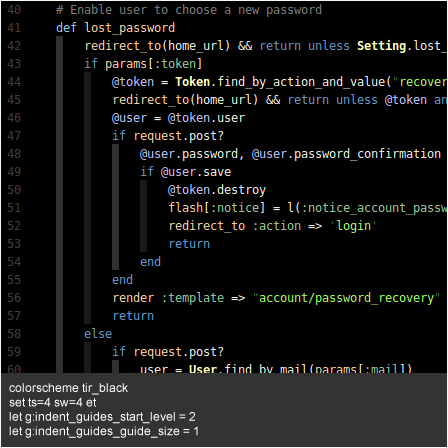Click 'render' on line 56
The image size is (448, 448).
point(133,298)
